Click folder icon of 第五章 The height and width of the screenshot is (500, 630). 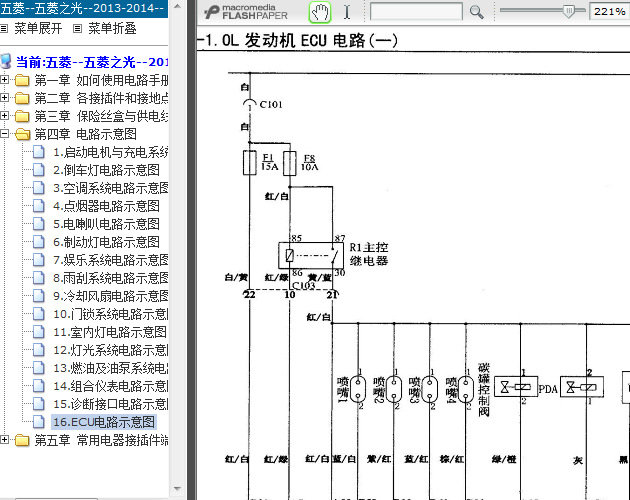tap(22, 441)
